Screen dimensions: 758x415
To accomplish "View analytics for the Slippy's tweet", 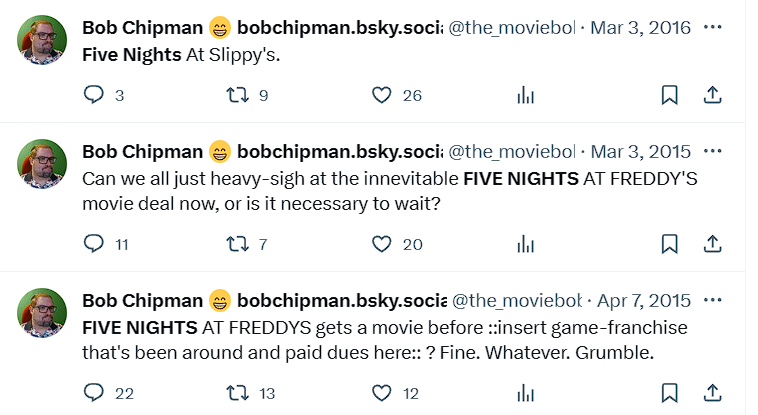I will tap(524, 95).
